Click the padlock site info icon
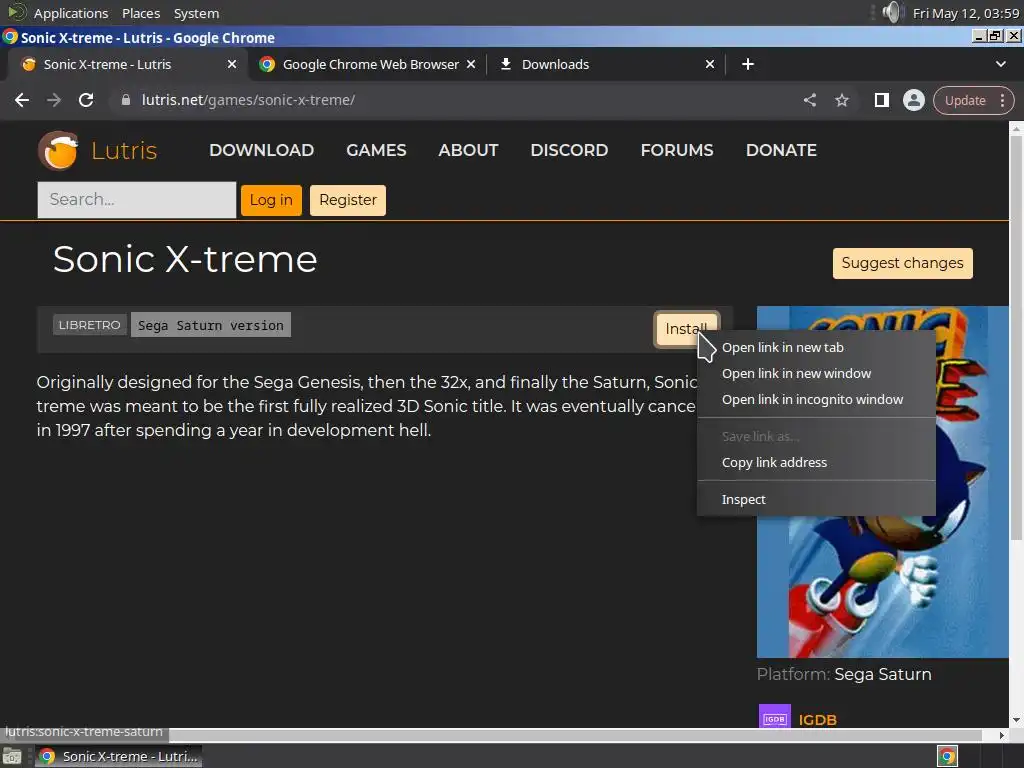The image size is (1024, 768). click(126, 100)
